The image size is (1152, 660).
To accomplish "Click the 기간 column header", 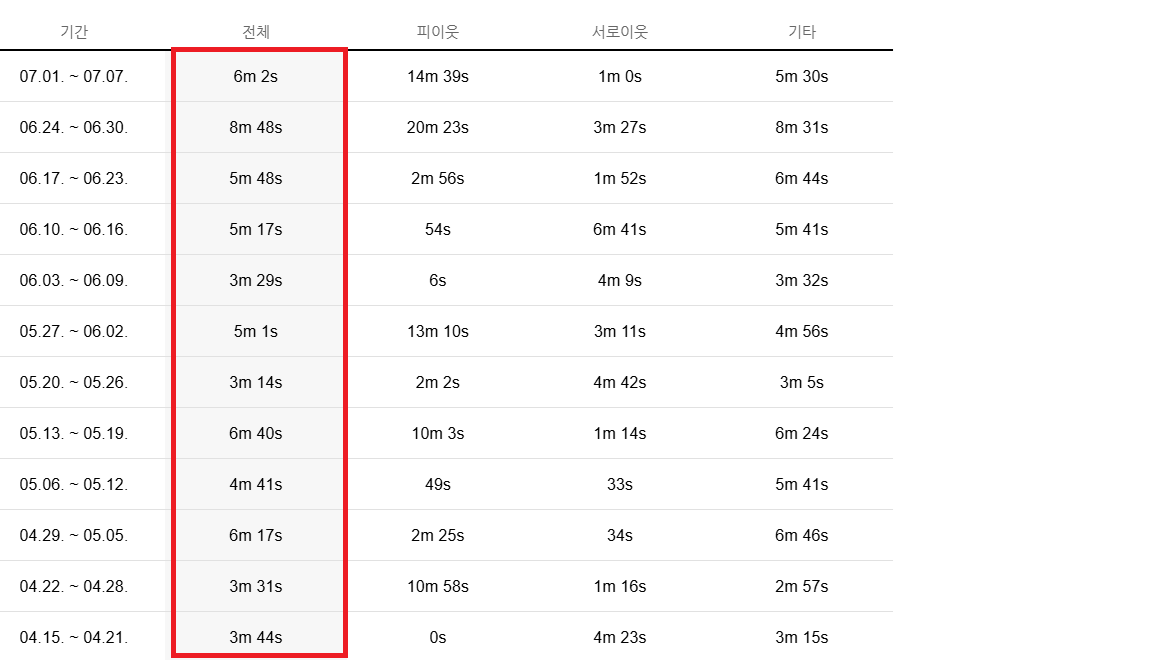I will [x=74, y=32].
